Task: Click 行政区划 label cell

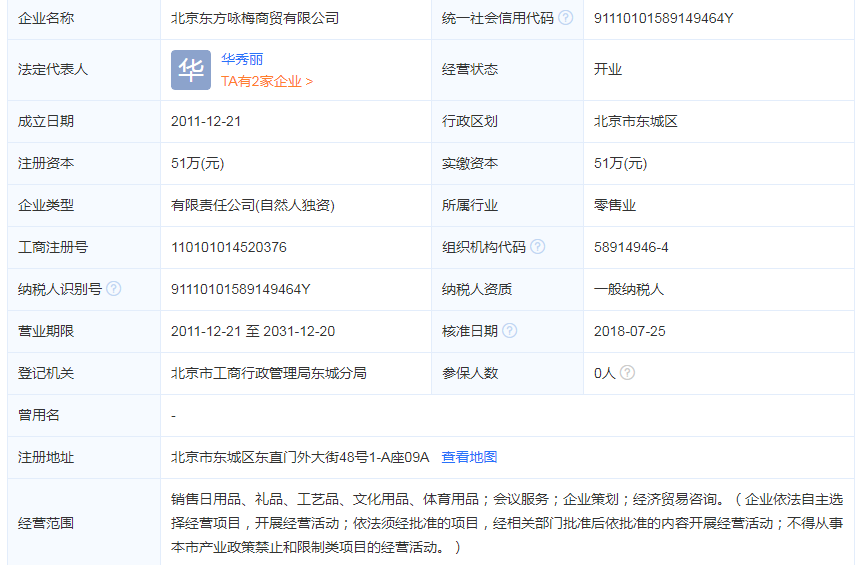Action: [507, 121]
